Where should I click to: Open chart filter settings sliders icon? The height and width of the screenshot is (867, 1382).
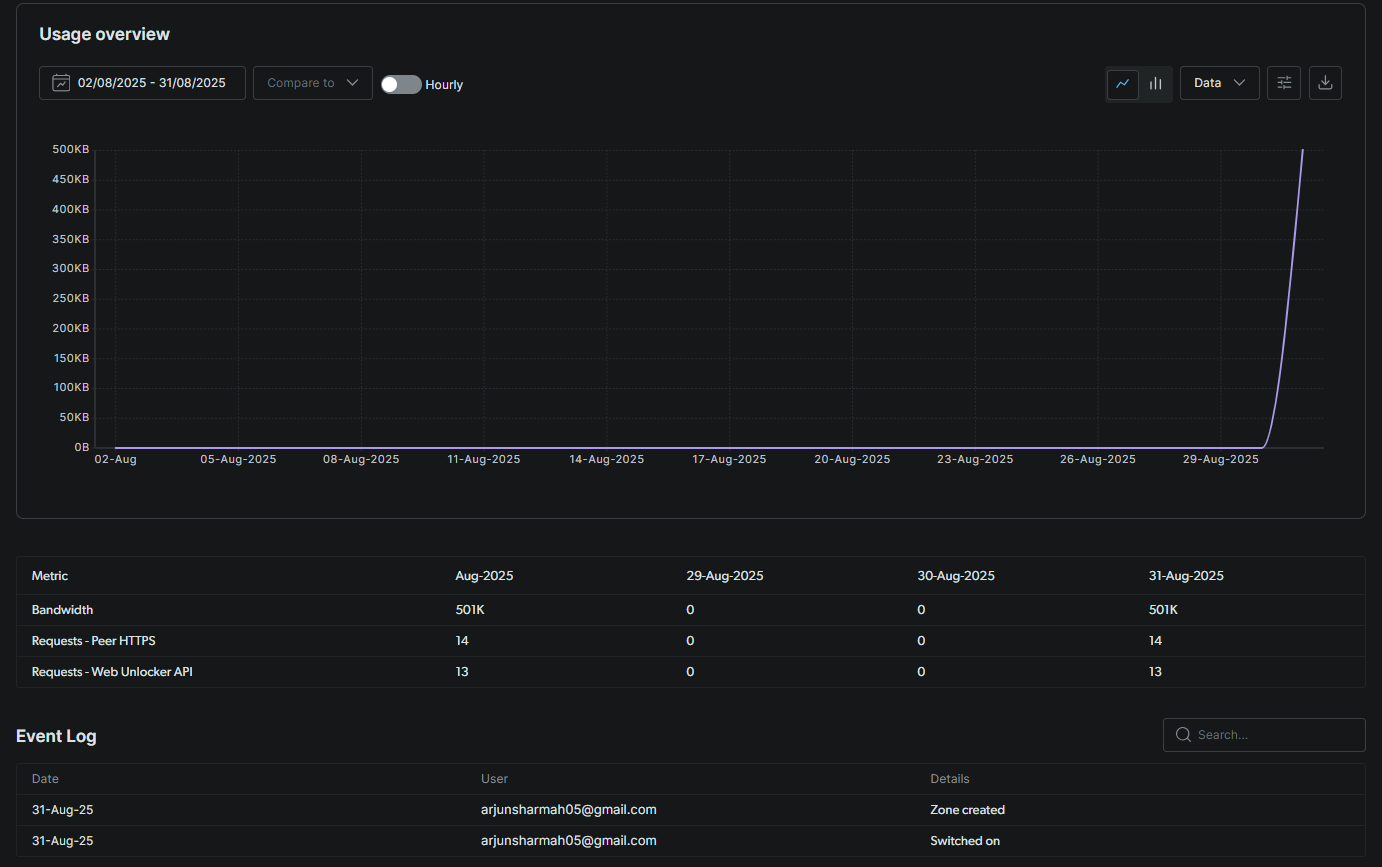[1284, 83]
